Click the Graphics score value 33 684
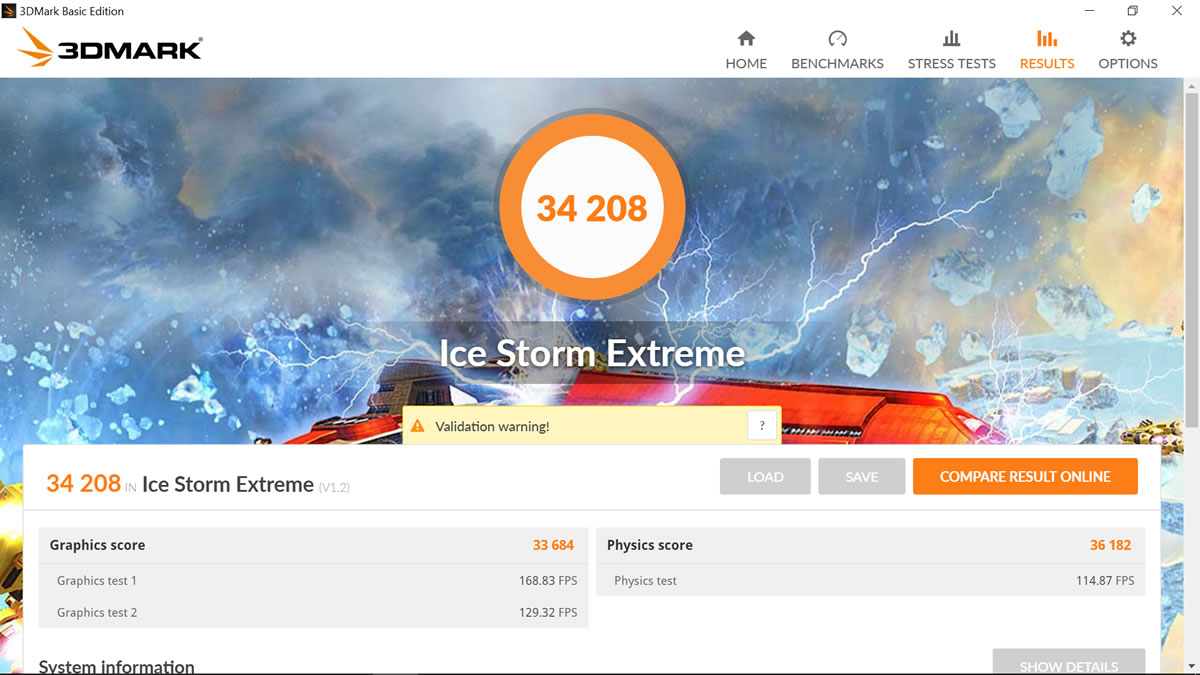Screen dimensions: 1200x675 point(553,545)
